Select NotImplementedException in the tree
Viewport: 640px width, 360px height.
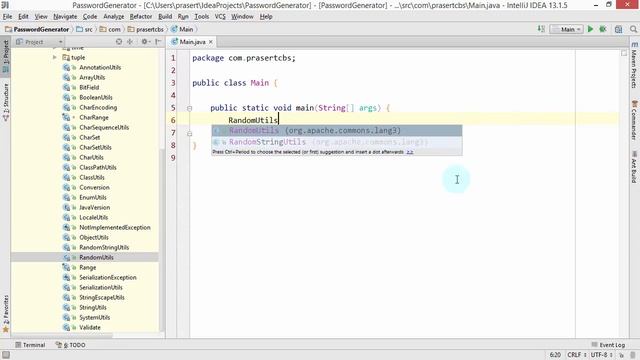click(x=115, y=227)
